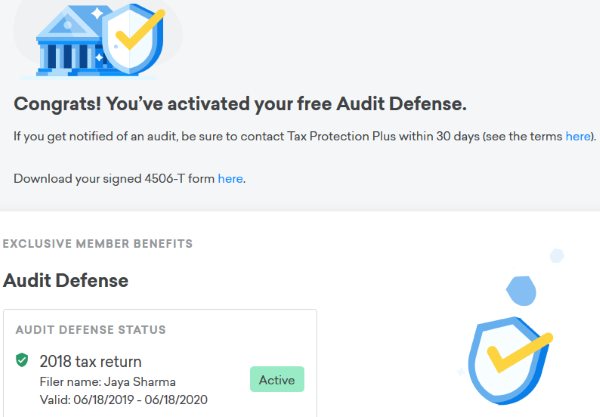This screenshot has width=600, height=417.
Task: Click the pale circle above the hexagon
Action: (x=557, y=256)
